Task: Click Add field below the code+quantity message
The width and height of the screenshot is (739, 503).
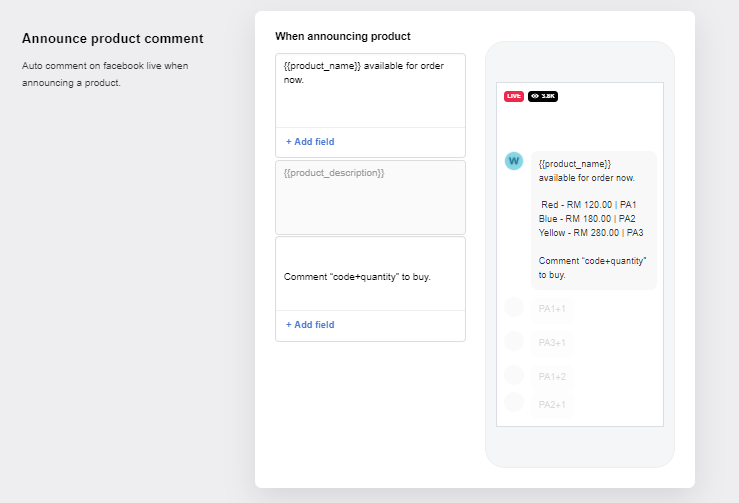Action: point(310,324)
